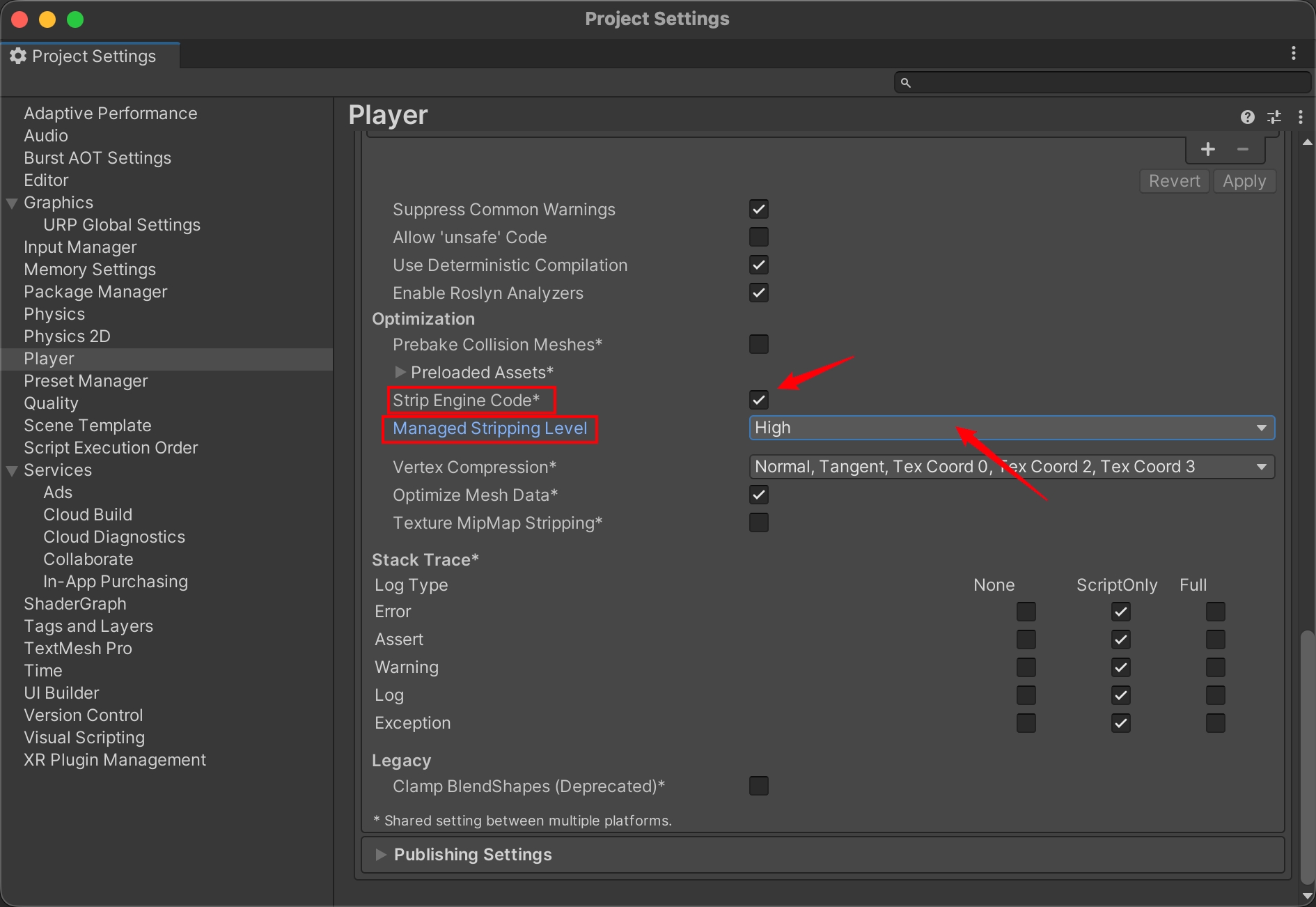Click the scrollbar down arrow

(x=1307, y=896)
